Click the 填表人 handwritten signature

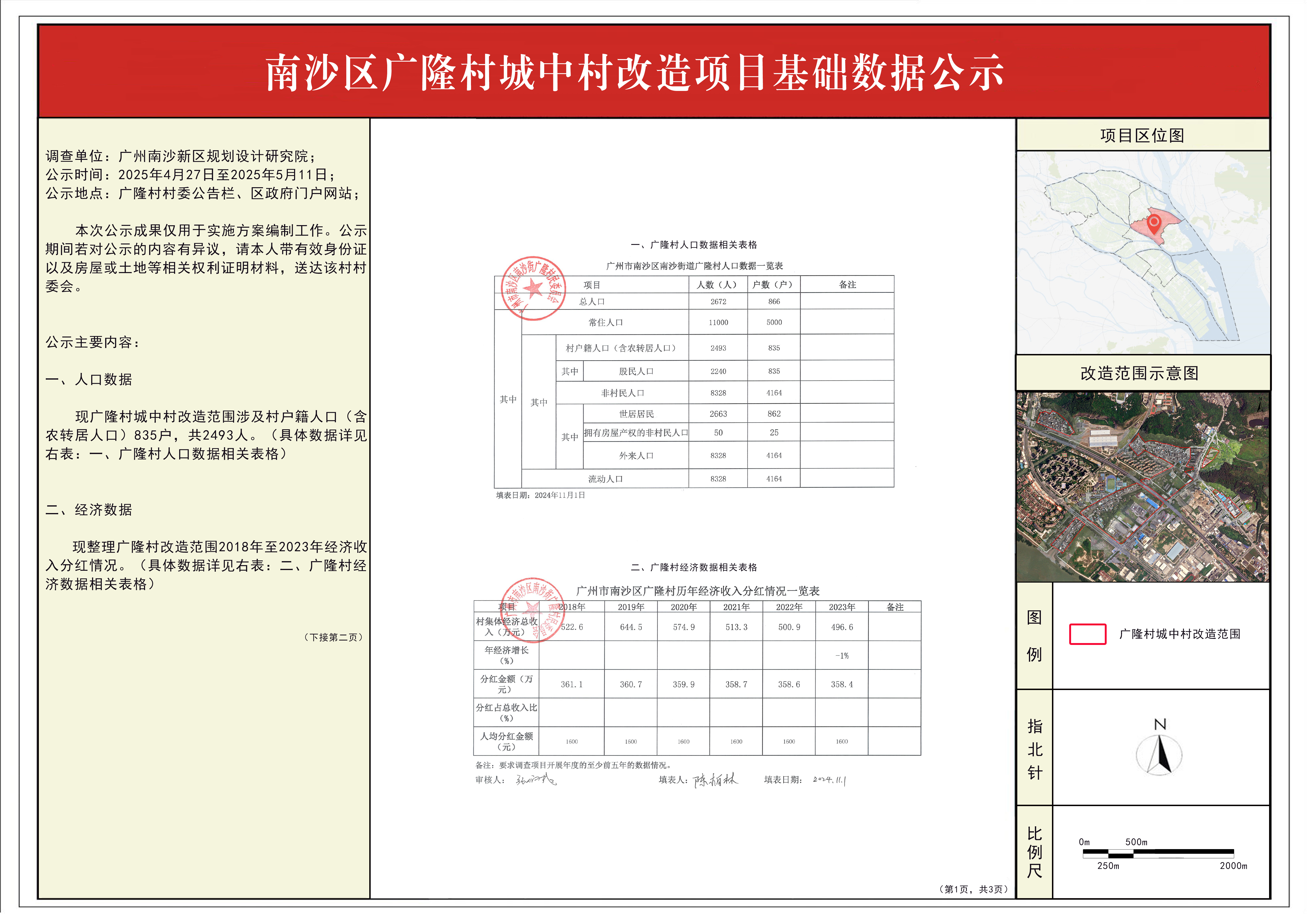(715, 780)
